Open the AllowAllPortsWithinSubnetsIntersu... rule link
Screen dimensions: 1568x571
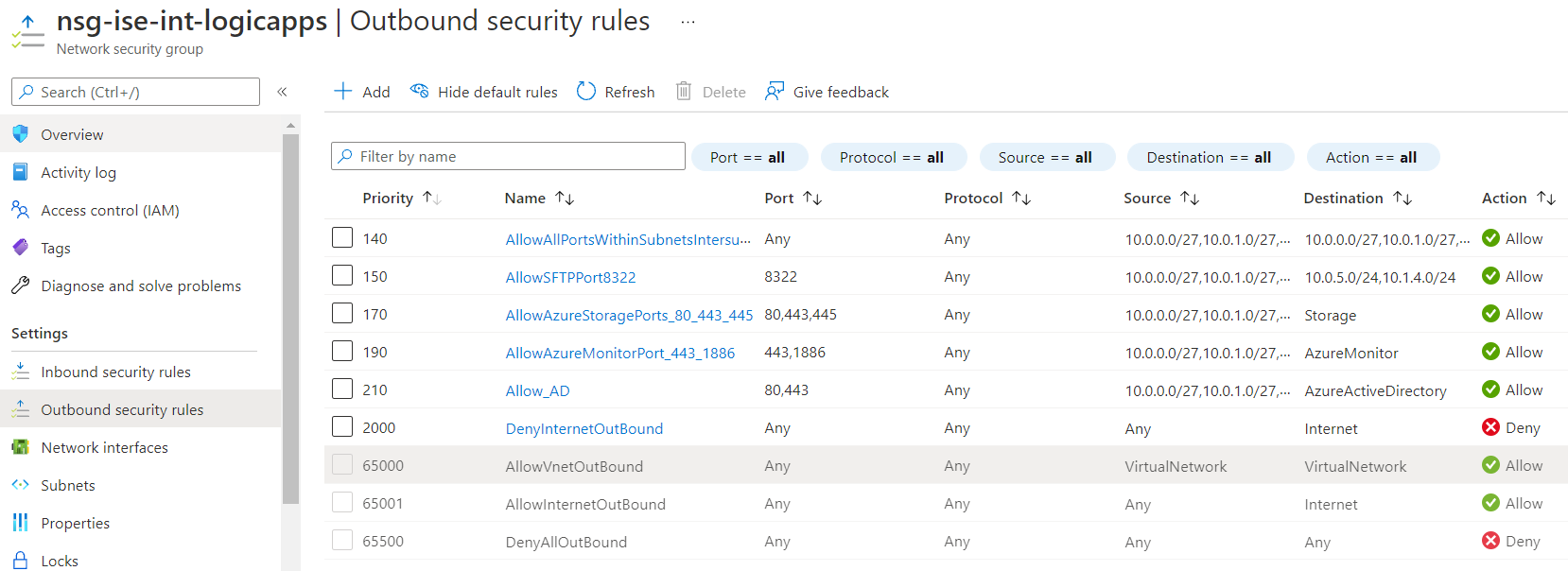coord(628,239)
